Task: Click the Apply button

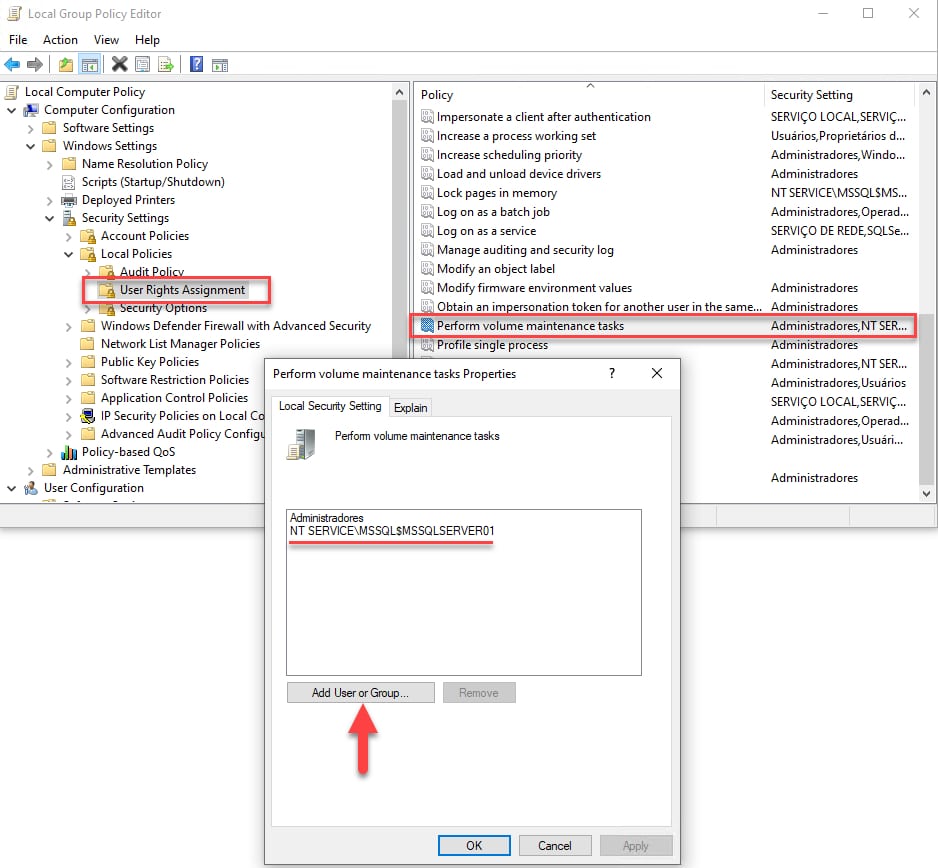Action: [635, 845]
